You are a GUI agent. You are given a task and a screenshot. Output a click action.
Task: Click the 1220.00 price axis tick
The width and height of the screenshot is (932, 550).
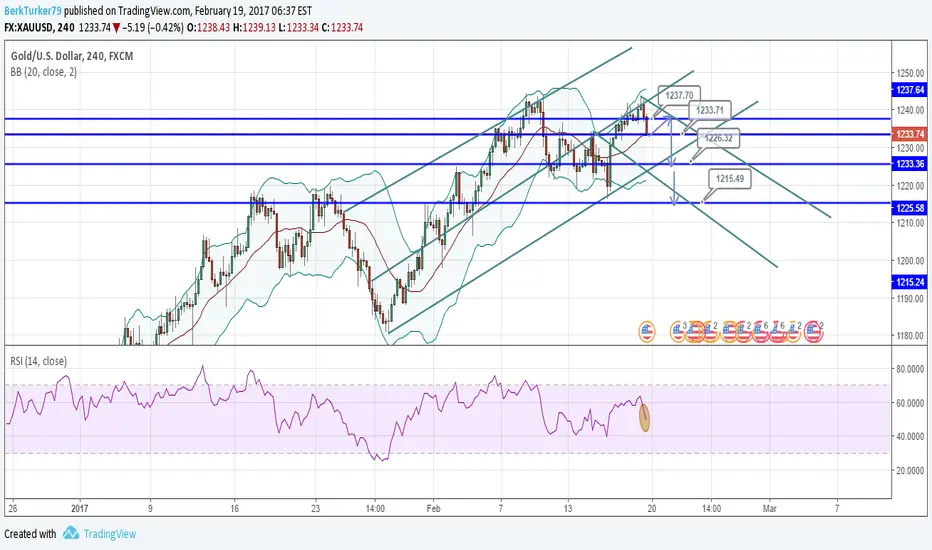pyautogui.click(x=911, y=186)
